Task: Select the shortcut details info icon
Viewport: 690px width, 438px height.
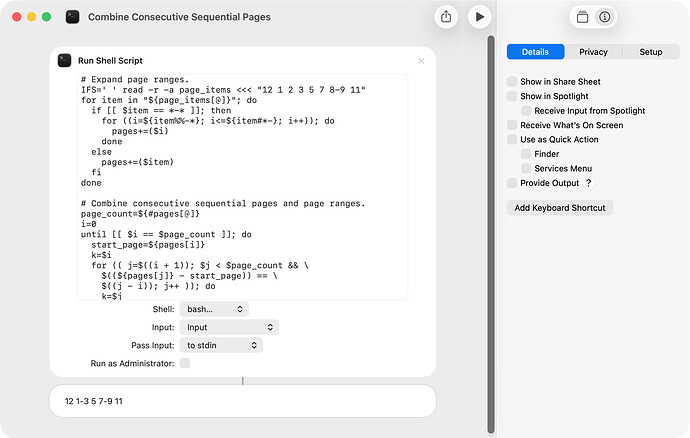Action: 605,17
